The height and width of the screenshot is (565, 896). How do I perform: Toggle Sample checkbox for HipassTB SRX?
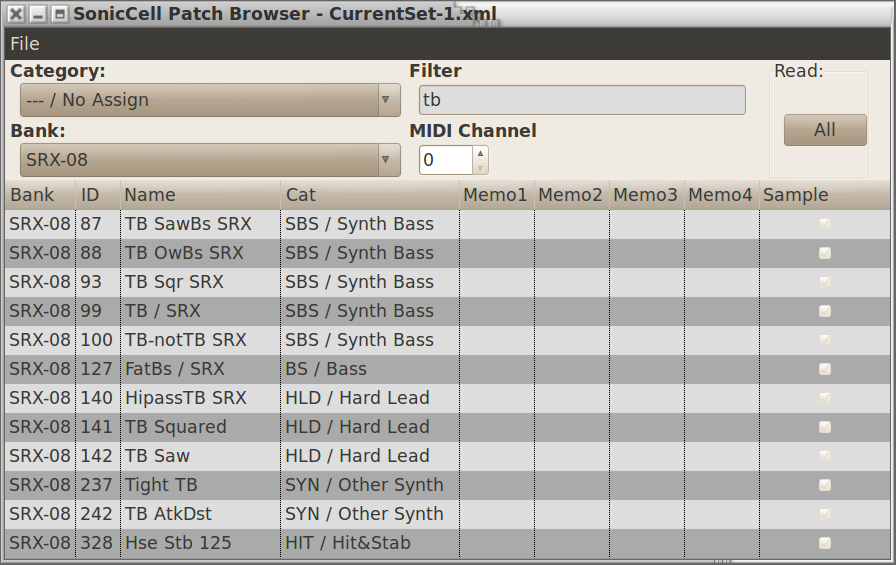825,398
